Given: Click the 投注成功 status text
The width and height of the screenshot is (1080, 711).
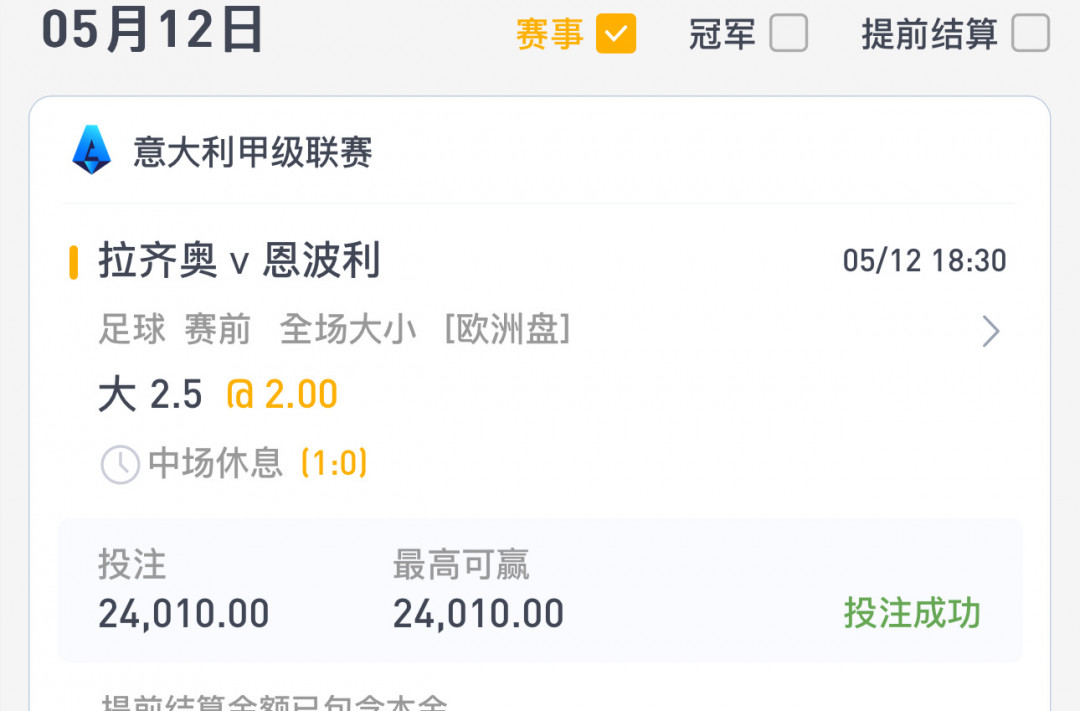Looking at the screenshot, I should tap(912, 612).
